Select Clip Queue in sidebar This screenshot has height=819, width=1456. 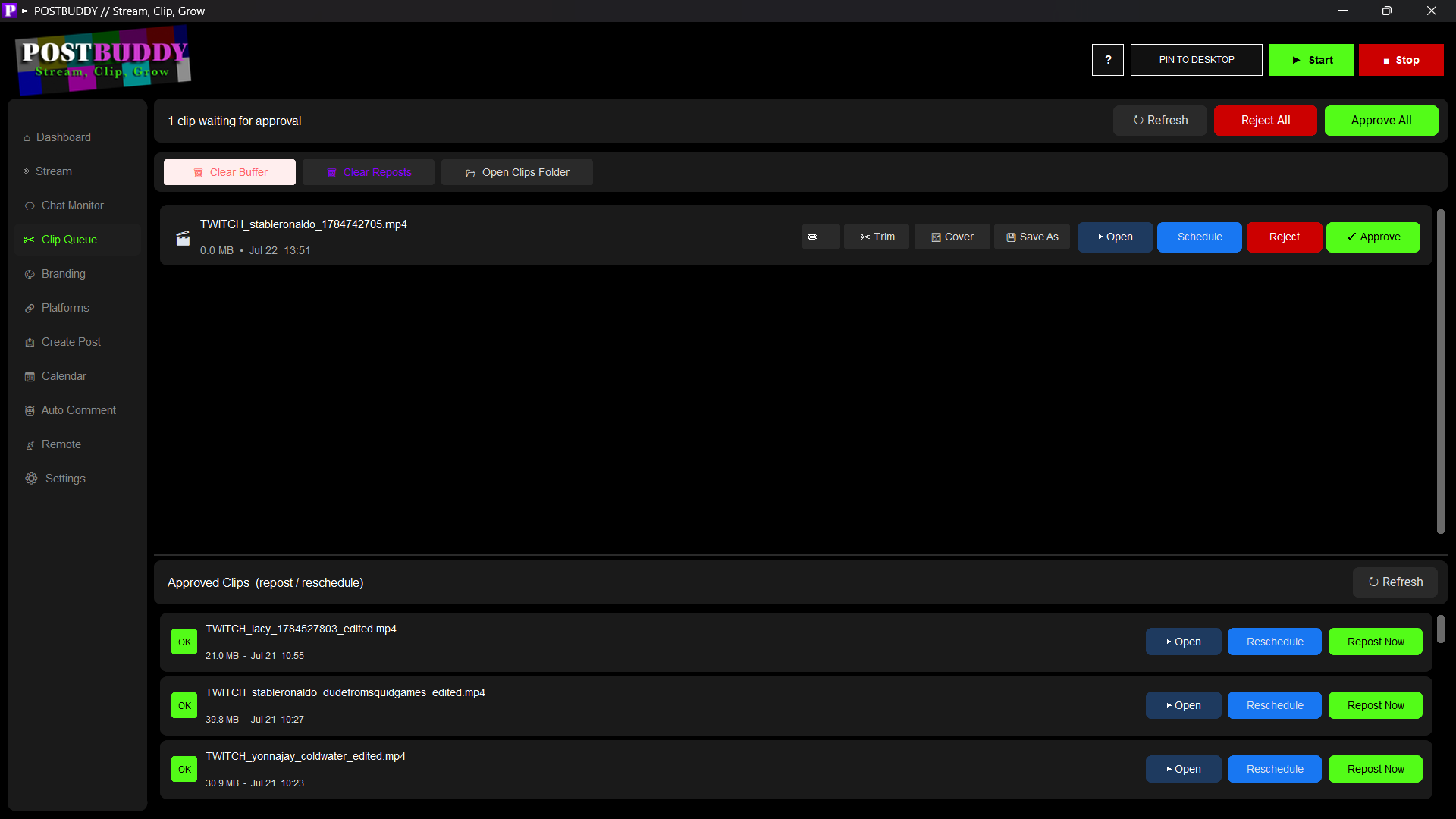tap(77, 240)
